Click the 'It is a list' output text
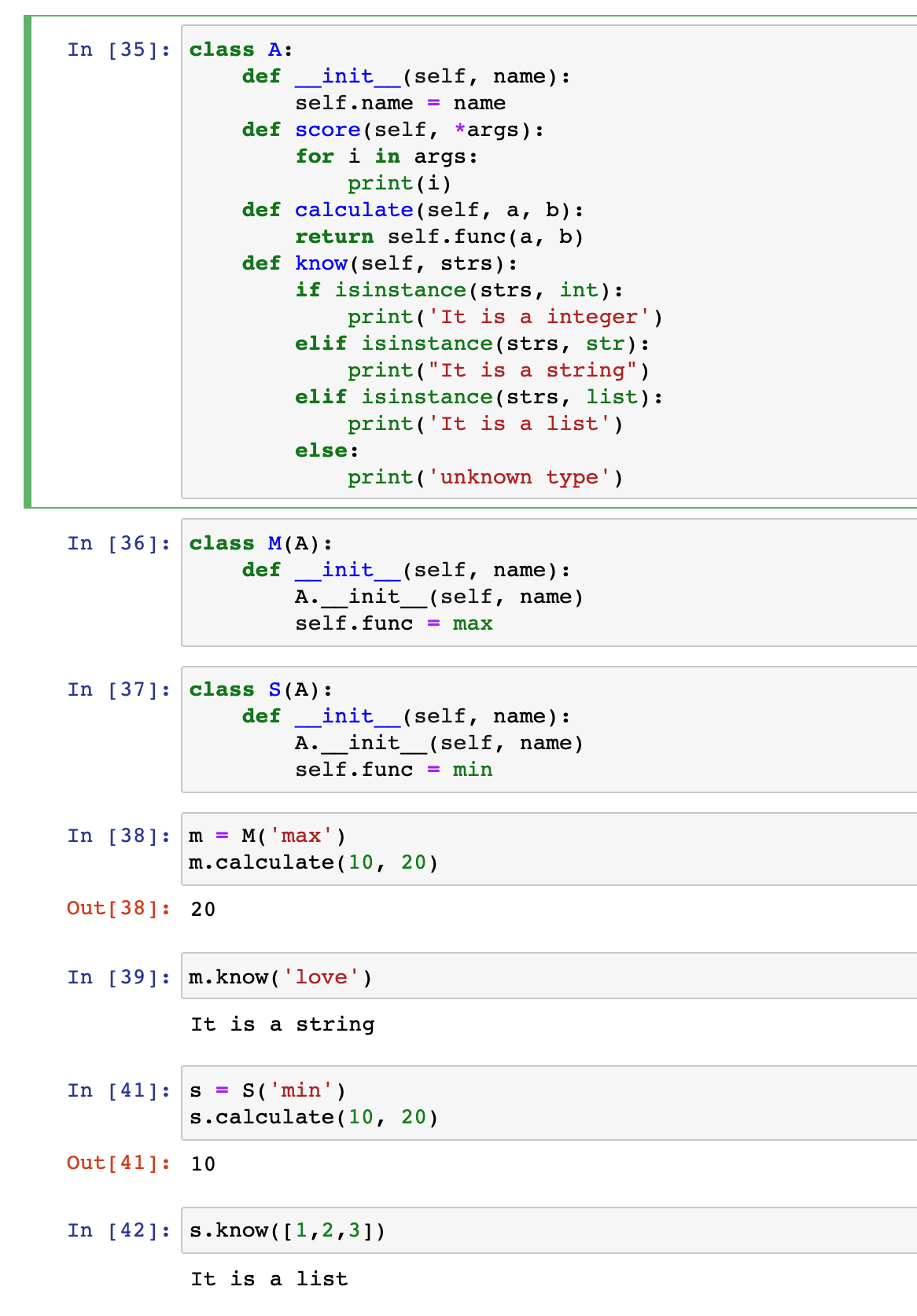The width and height of the screenshot is (917, 1316). pos(269,1279)
